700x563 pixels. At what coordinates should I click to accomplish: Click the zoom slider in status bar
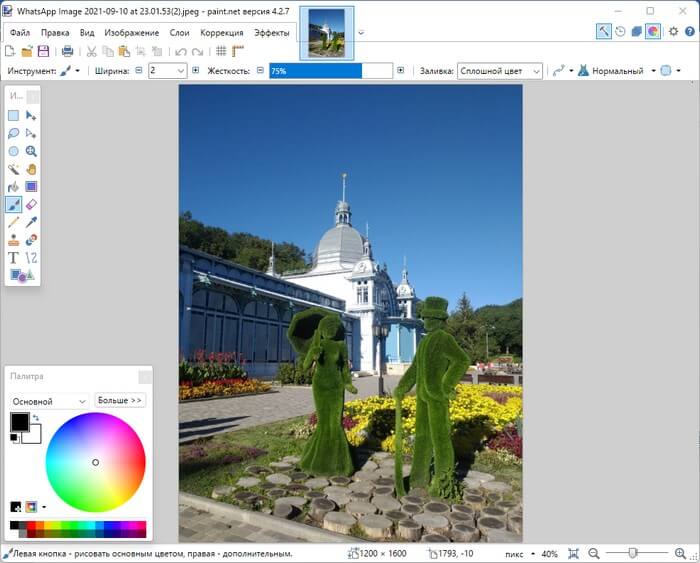tap(633, 553)
